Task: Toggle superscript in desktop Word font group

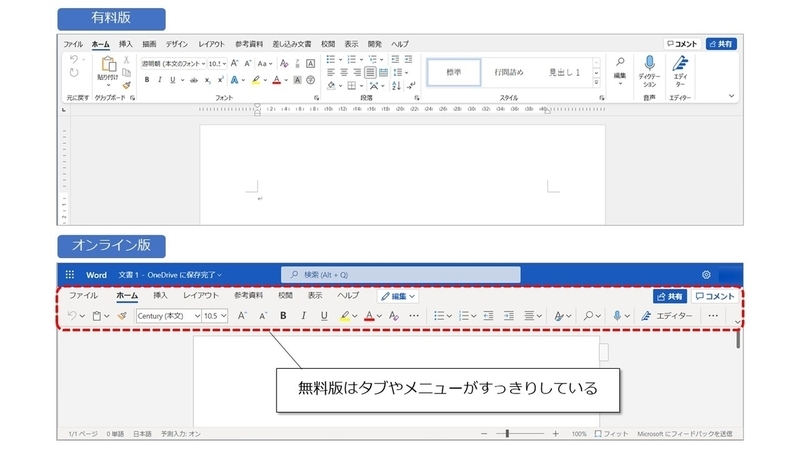Action: 220,80
